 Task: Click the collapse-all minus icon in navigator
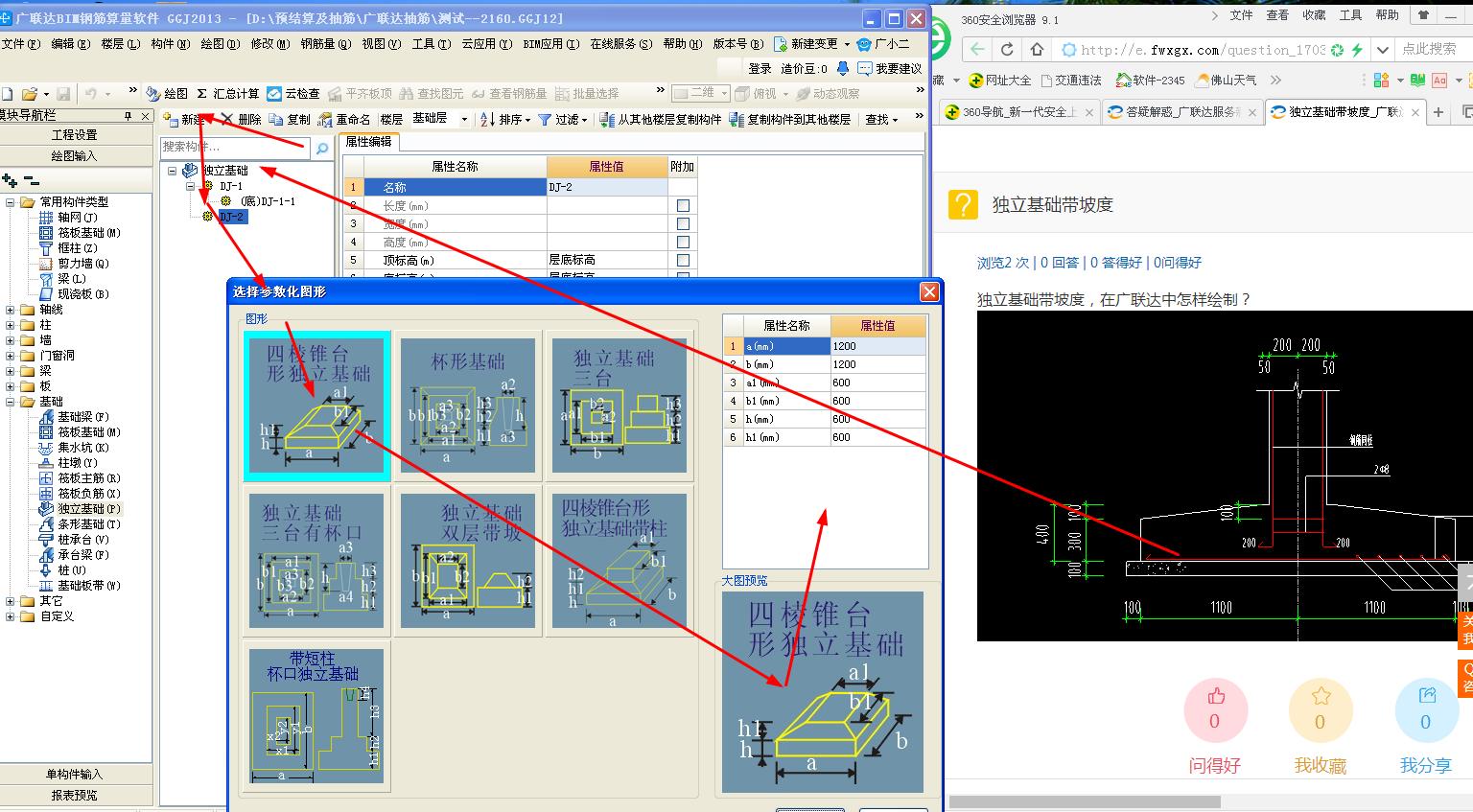click(x=32, y=180)
